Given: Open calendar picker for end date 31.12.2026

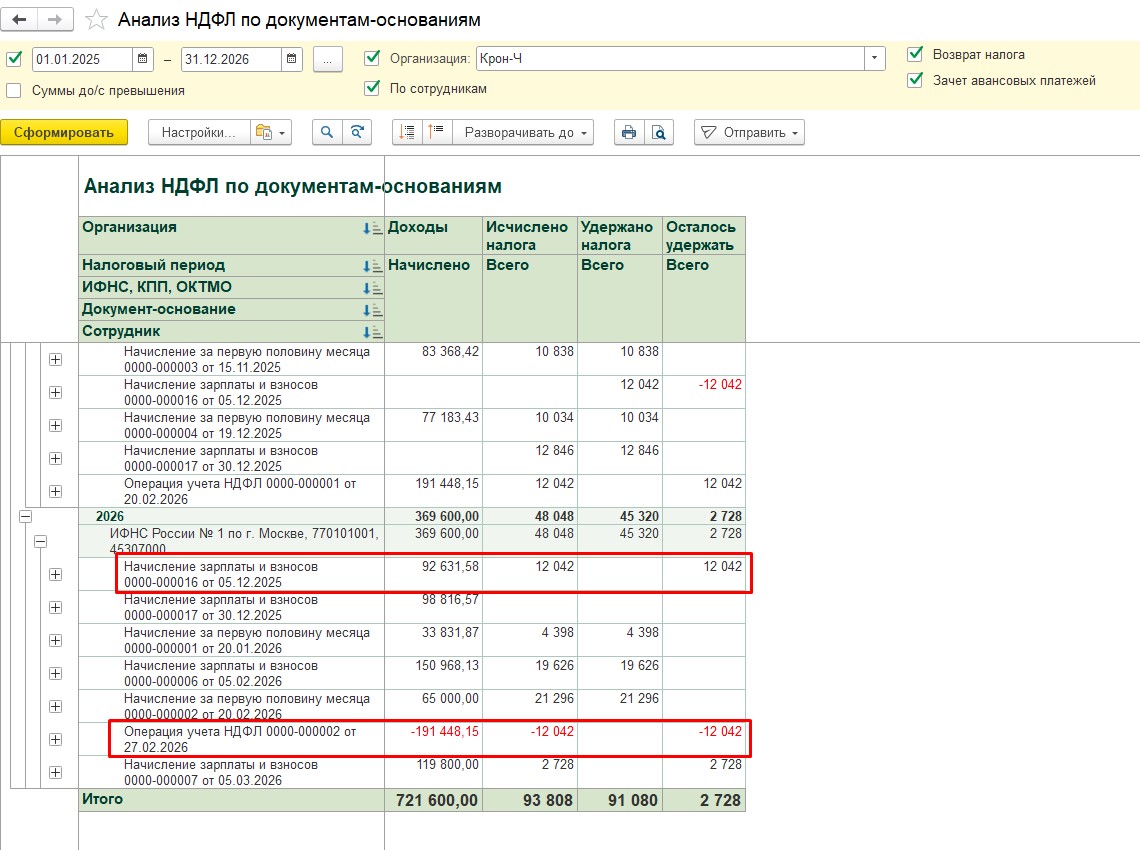Looking at the screenshot, I should [293, 59].
